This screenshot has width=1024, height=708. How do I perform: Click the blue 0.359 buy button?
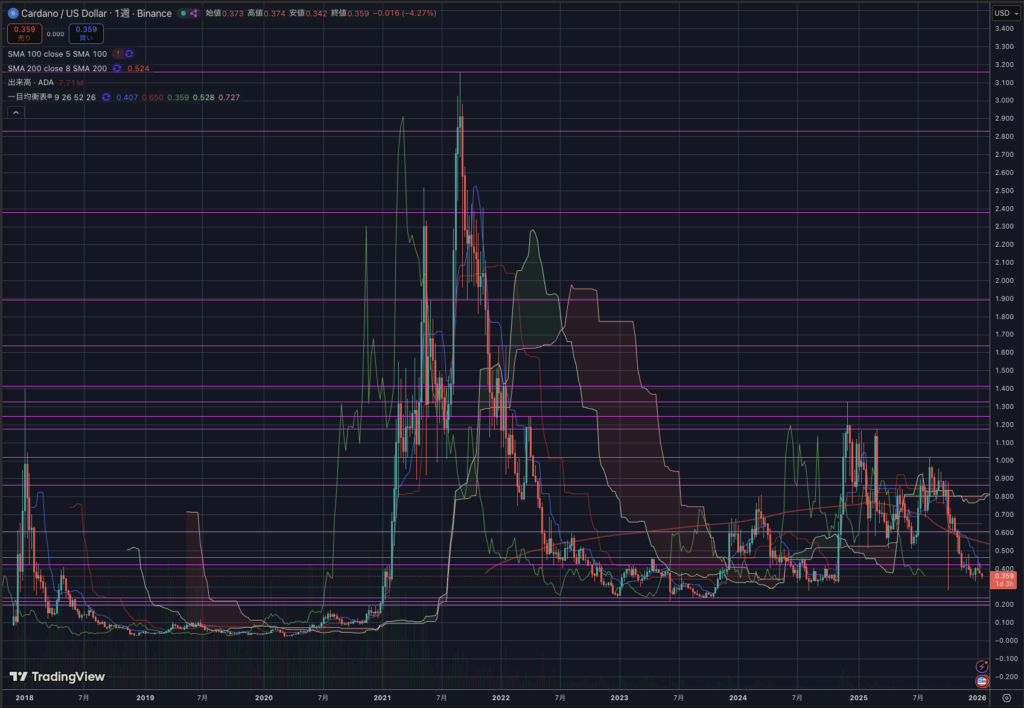click(x=85, y=33)
